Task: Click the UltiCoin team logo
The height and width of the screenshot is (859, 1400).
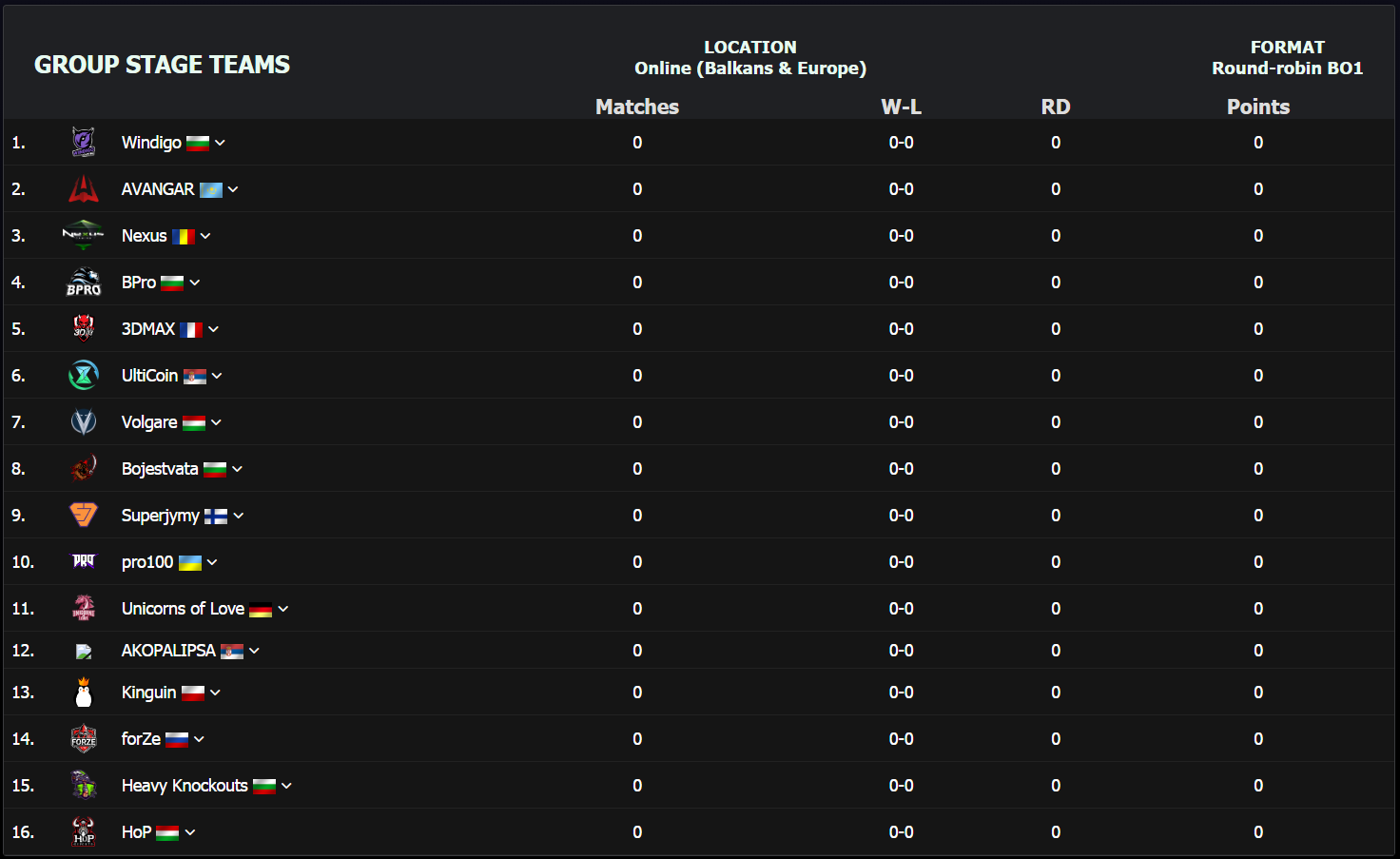Action: click(84, 375)
